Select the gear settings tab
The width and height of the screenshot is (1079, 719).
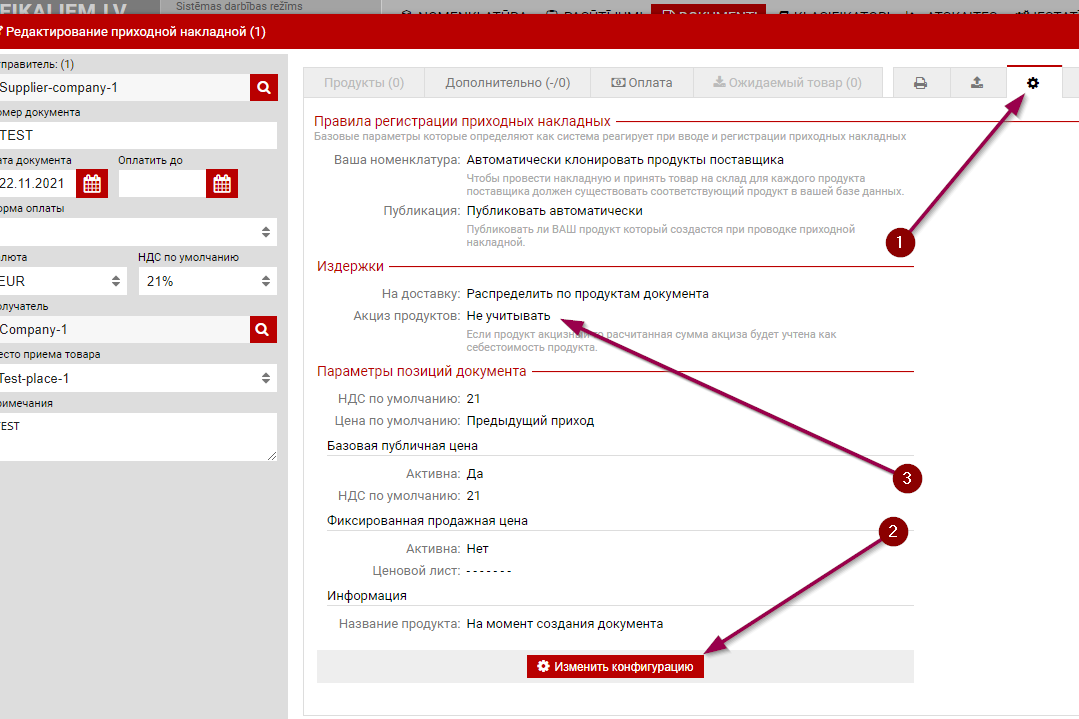pos(1033,83)
